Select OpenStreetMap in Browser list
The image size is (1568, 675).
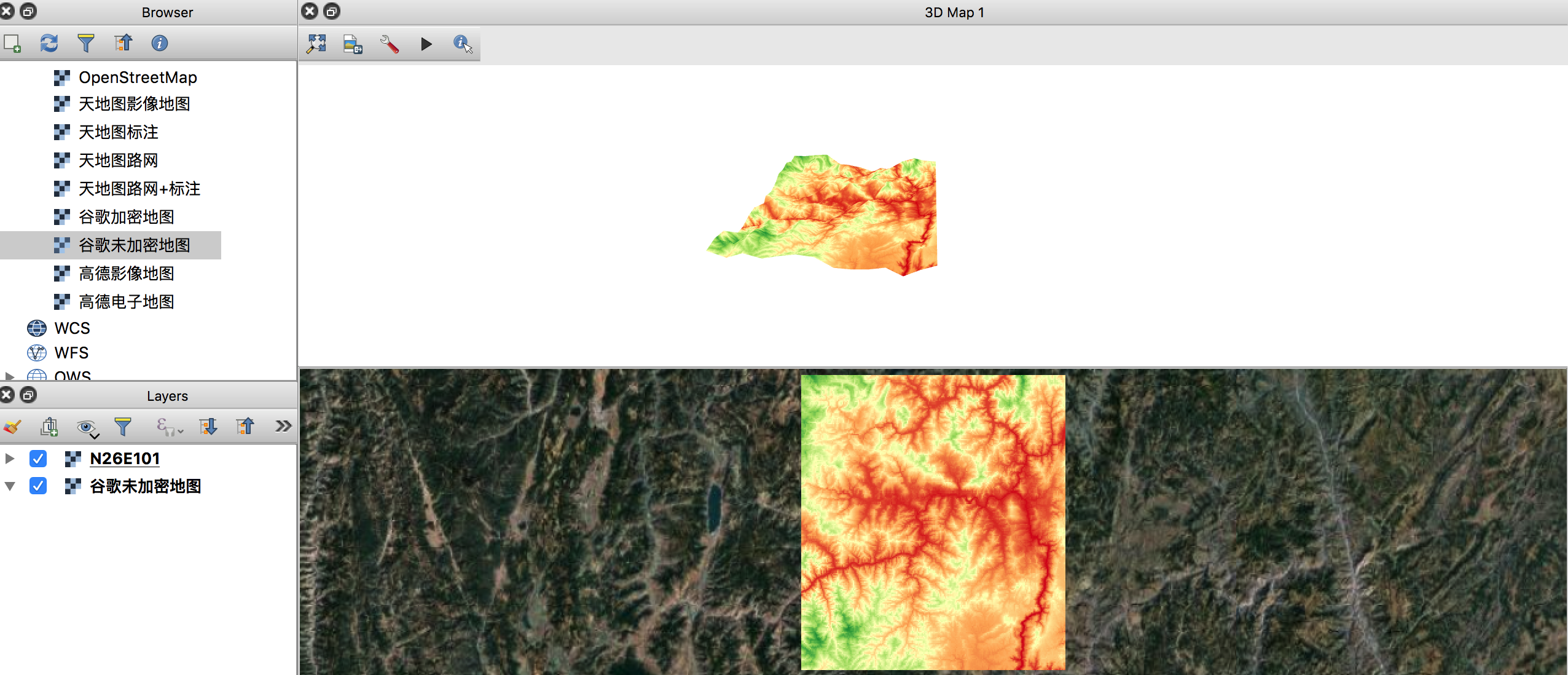pos(137,77)
